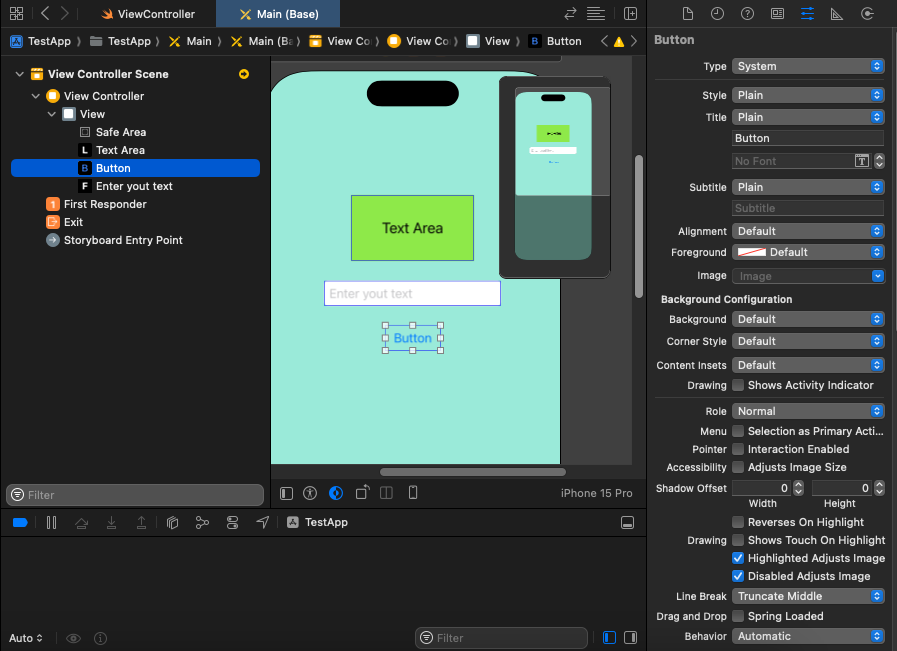The width and height of the screenshot is (897, 651).
Task: Select the Button on the canvas
Action: click(412, 339)
